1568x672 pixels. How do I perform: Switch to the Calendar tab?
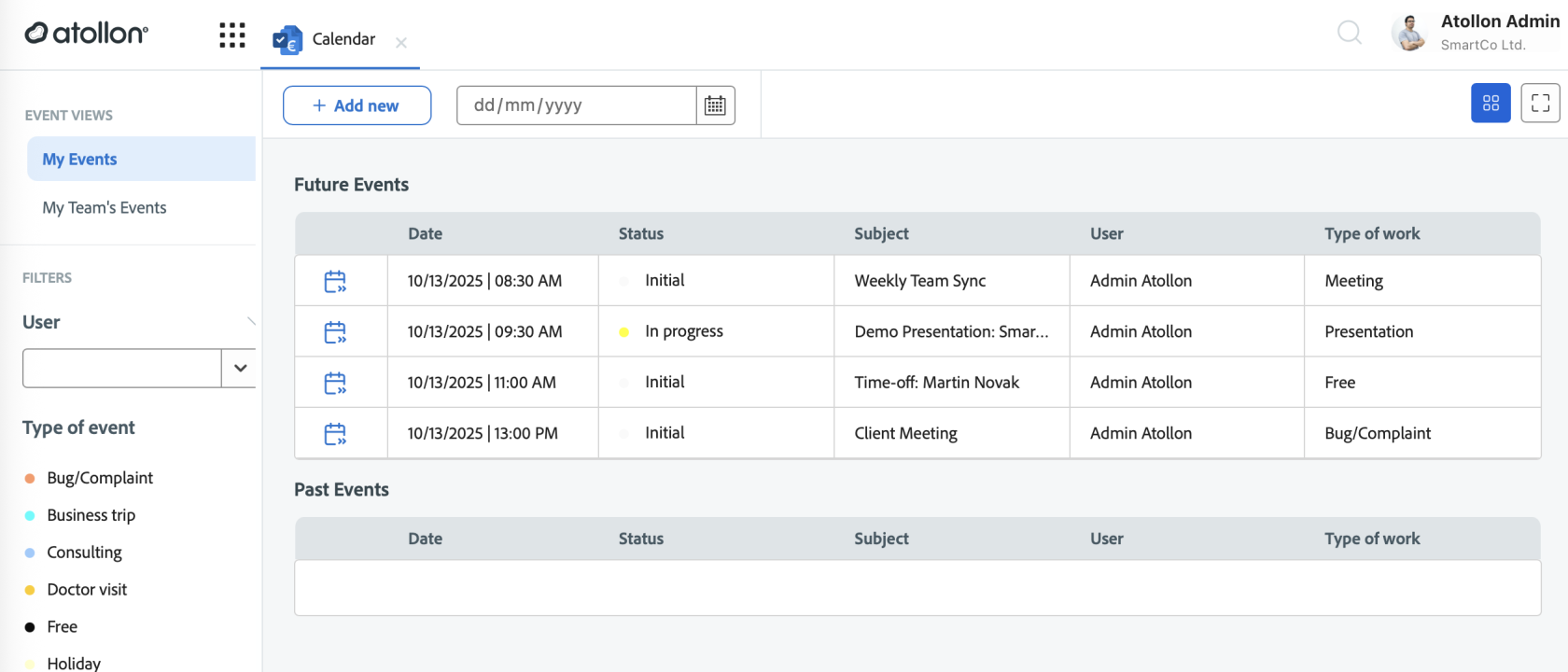click(343, 39)
